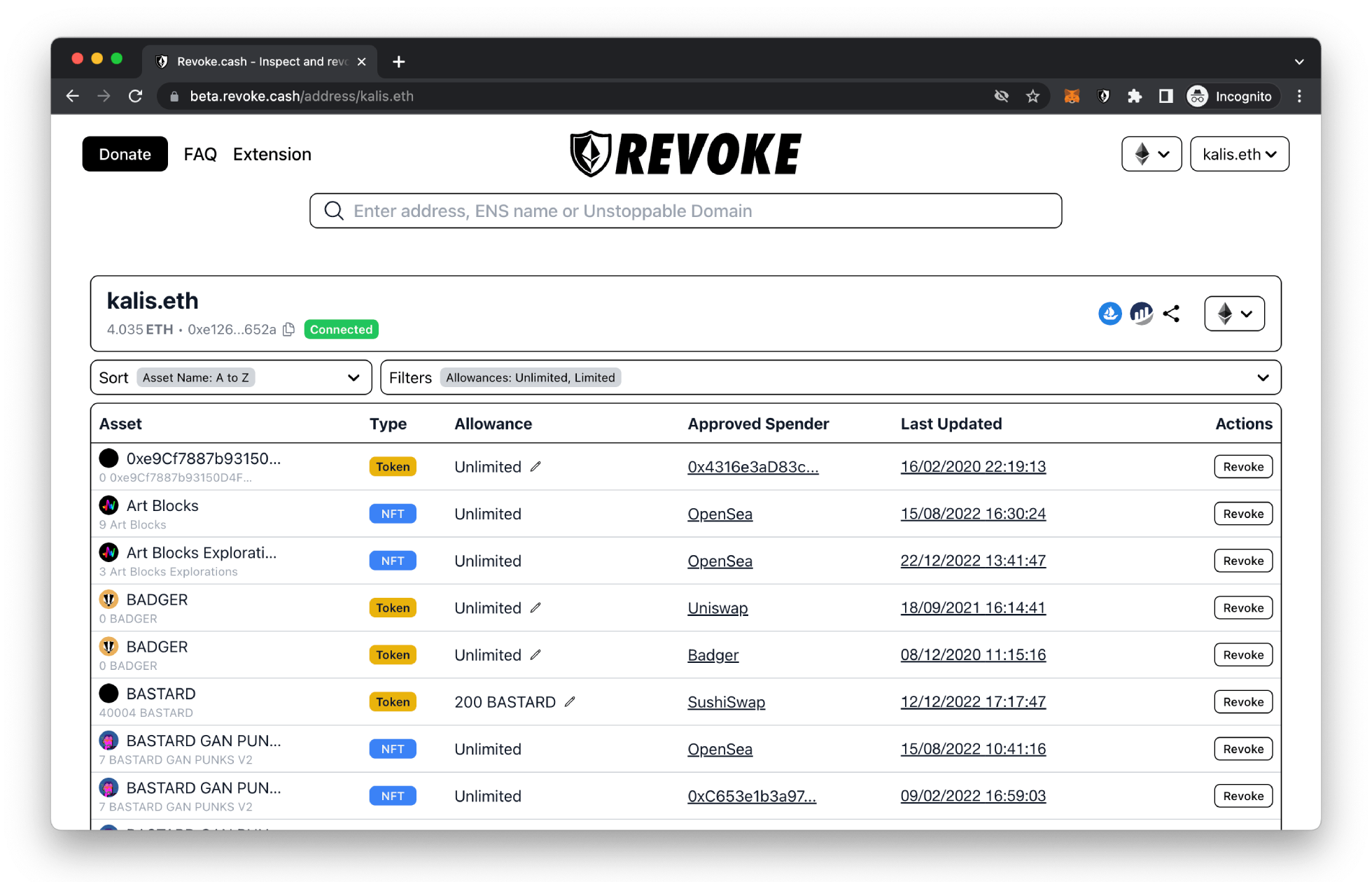Open the tab search chevron in title bar

(1299, 62)
